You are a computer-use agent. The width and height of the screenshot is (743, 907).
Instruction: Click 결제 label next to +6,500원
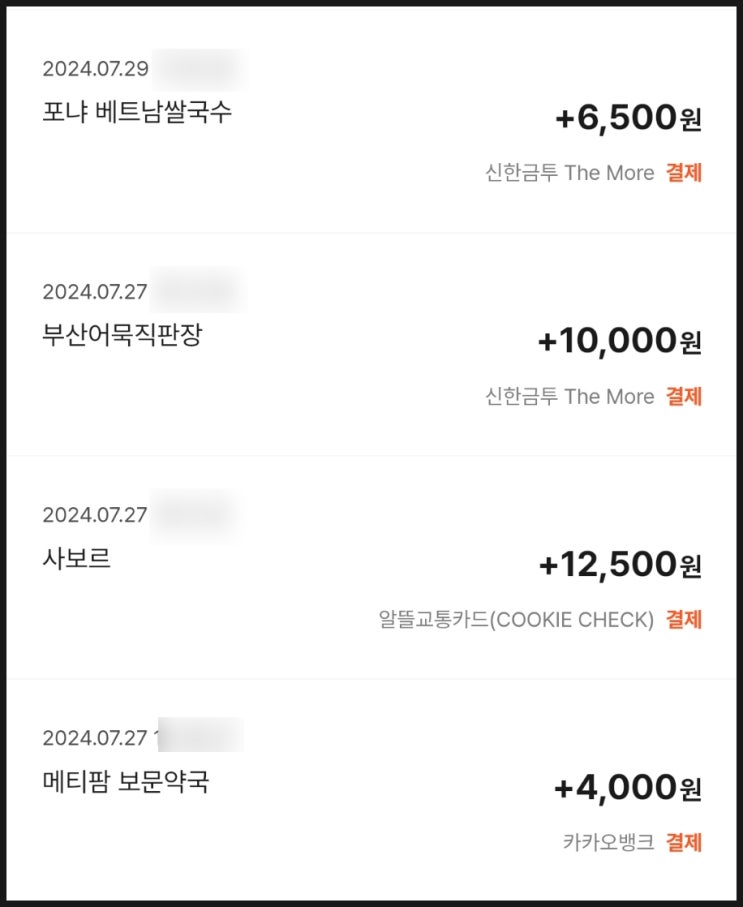coord(684,173)
